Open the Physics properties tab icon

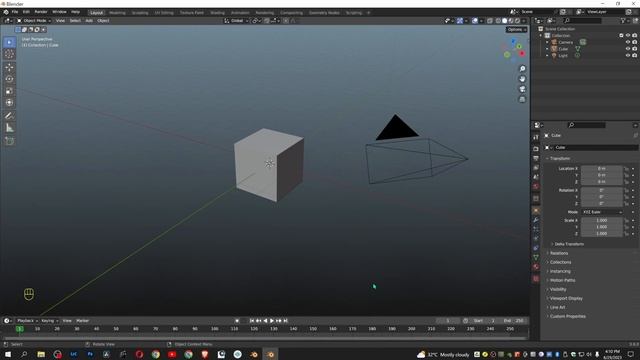(536, 239)
